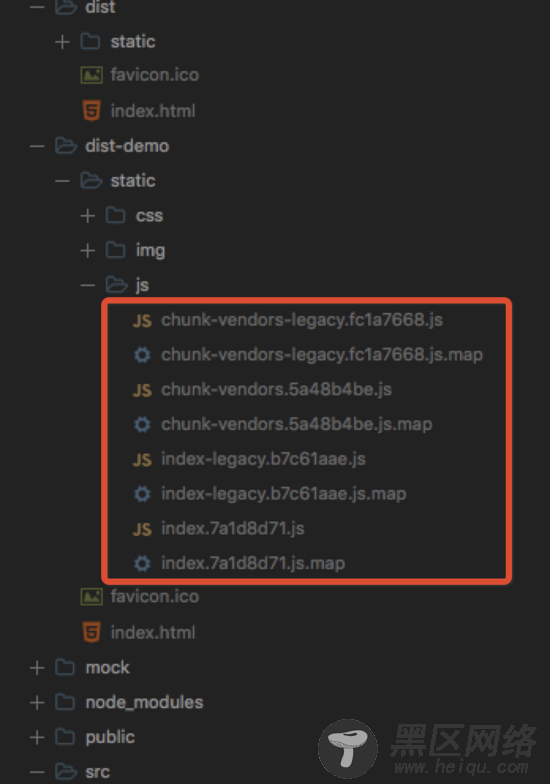The width and height of the screenshot is (550, 784).
Task: Expand the node_modules folder
Action: coord(37,702)
